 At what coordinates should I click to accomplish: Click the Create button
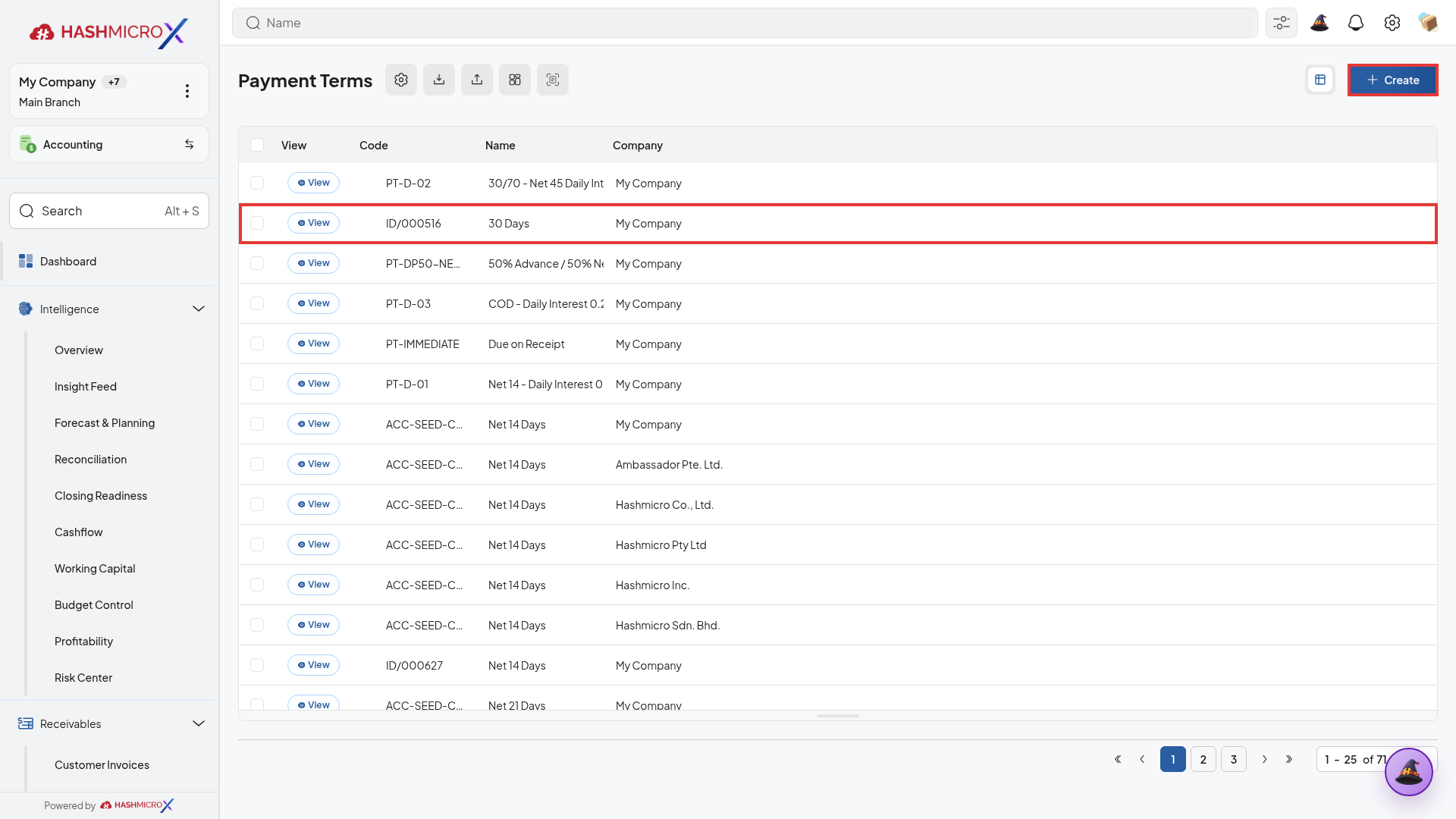click(1392, 80)
